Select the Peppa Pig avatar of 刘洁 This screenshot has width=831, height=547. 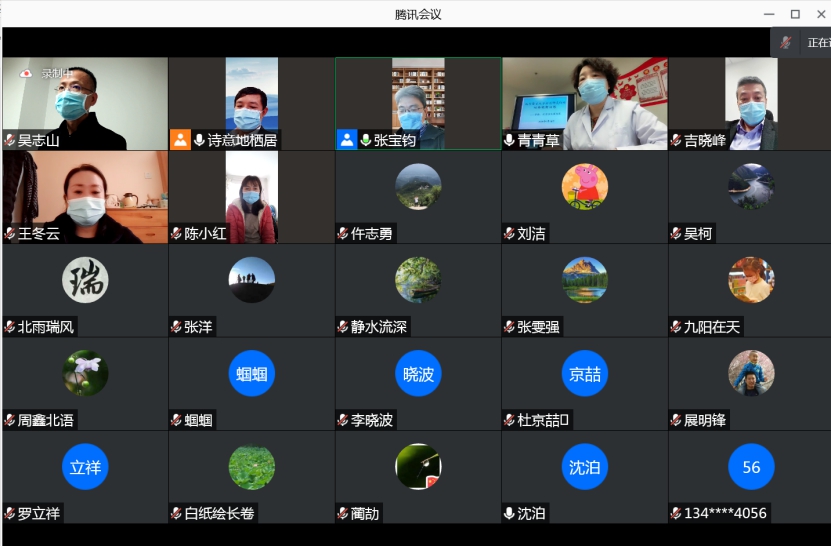coord(584,187)
